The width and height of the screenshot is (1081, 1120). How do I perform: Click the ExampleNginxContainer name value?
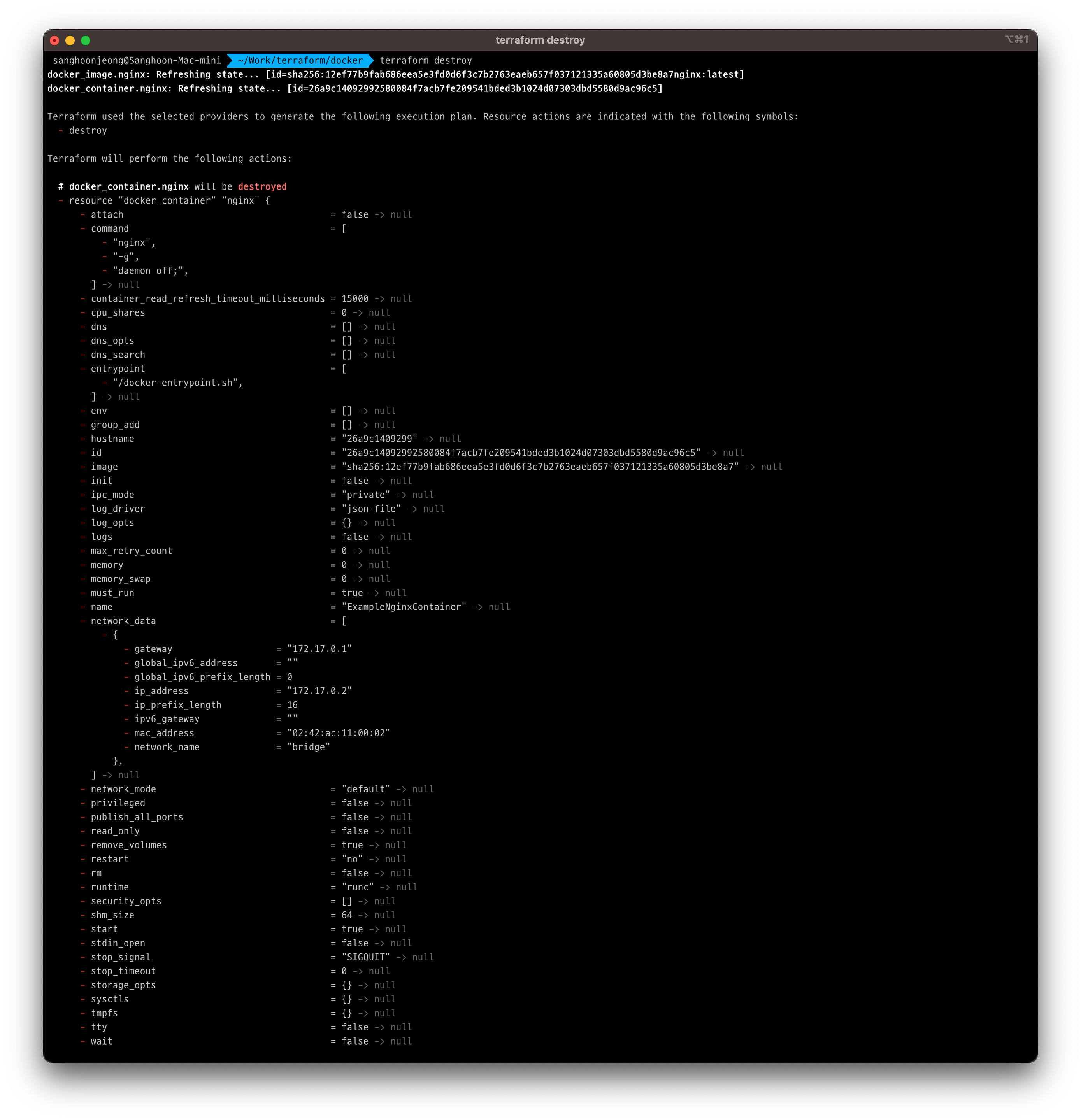click(404, 607)
